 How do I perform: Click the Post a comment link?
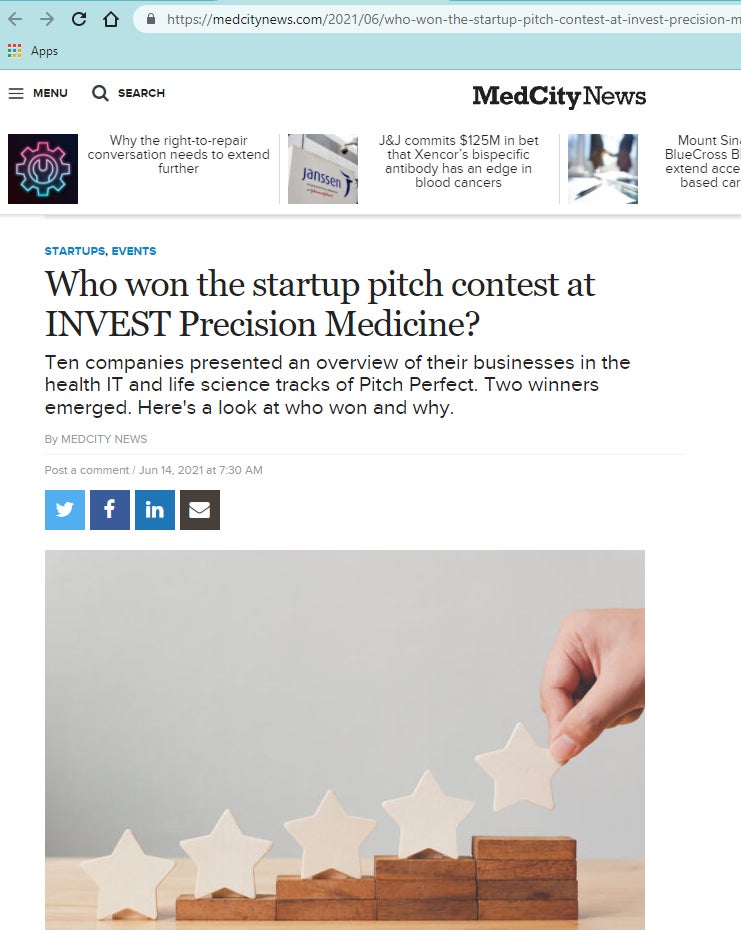[87, 470]
